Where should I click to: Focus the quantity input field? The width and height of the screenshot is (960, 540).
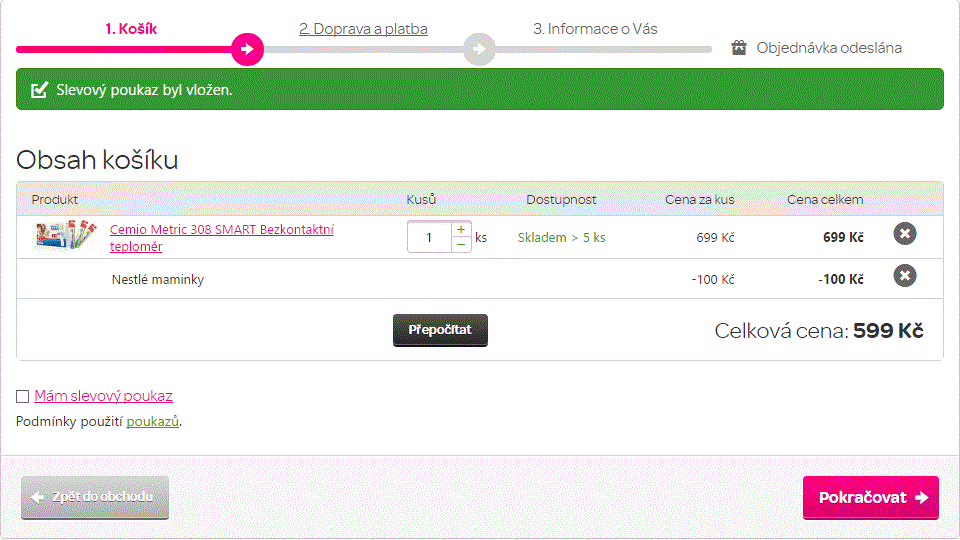tap(430, 237)
